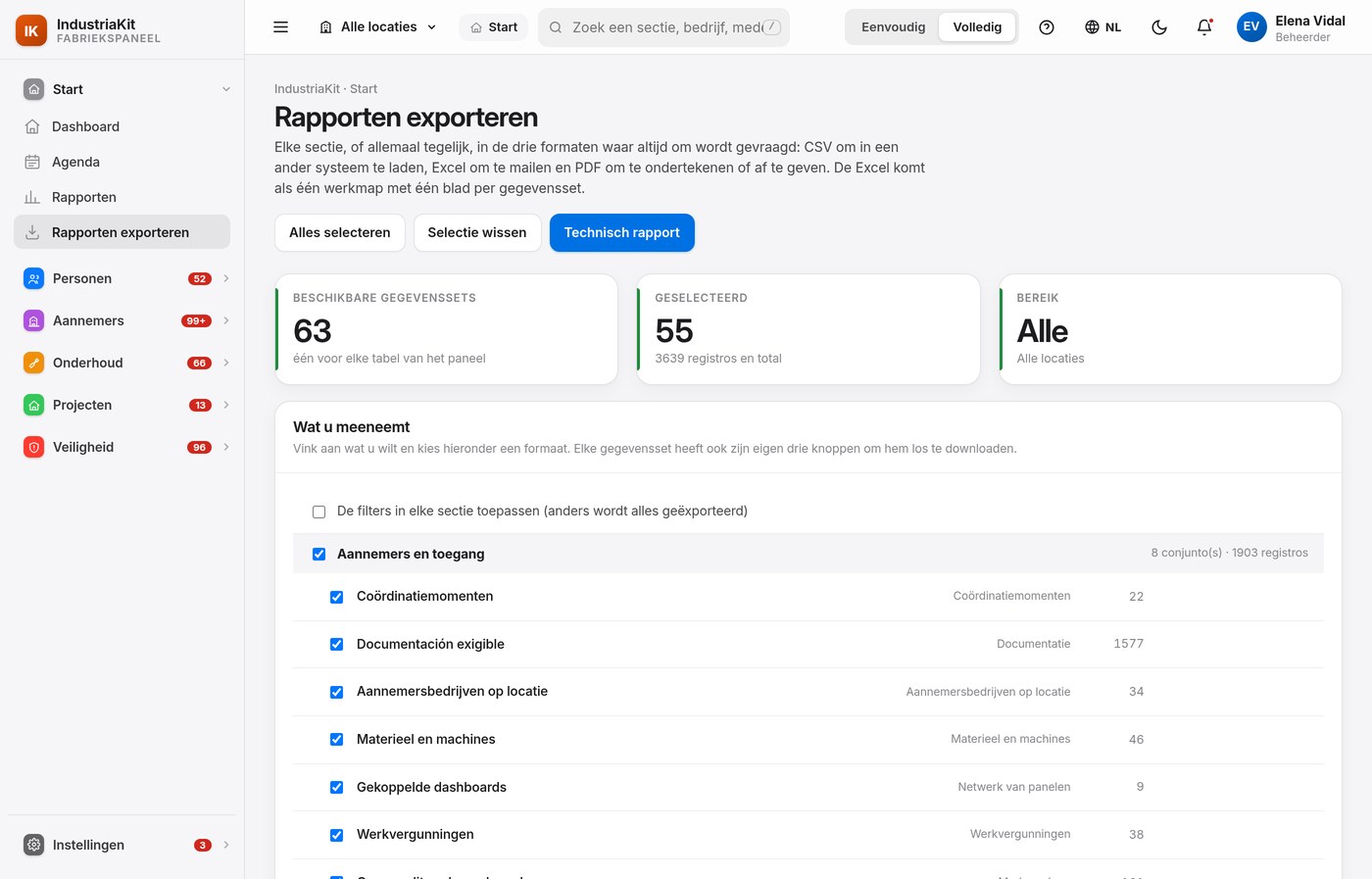The width and height of the screenshot is (1372, 879).
Task: Toggle dark mode moon icon
Action: click(1159, 27)
